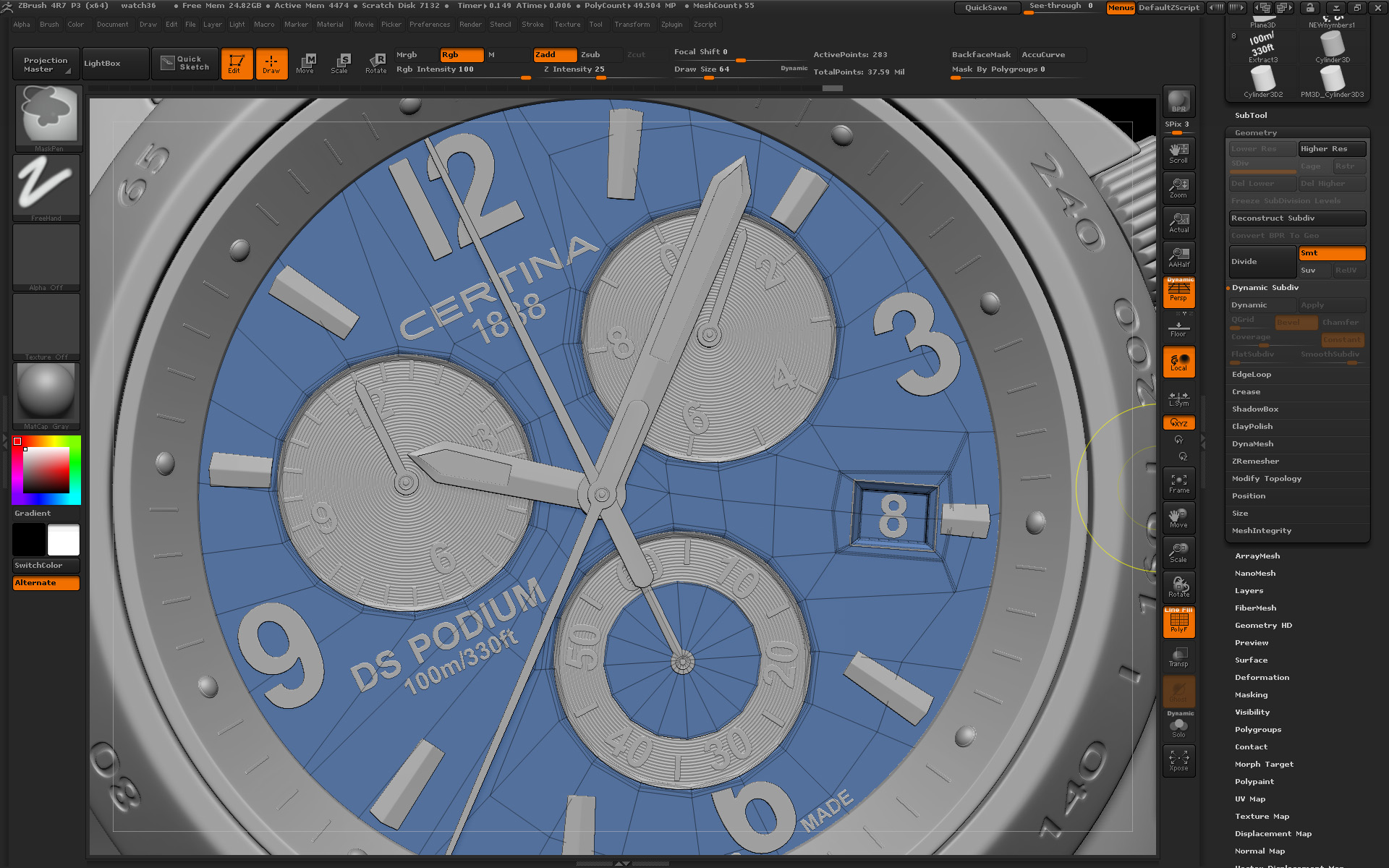The height and width of the screenshot is (868, 1389).
Task: Toggle the Rgb channel button
Action: 462,55
